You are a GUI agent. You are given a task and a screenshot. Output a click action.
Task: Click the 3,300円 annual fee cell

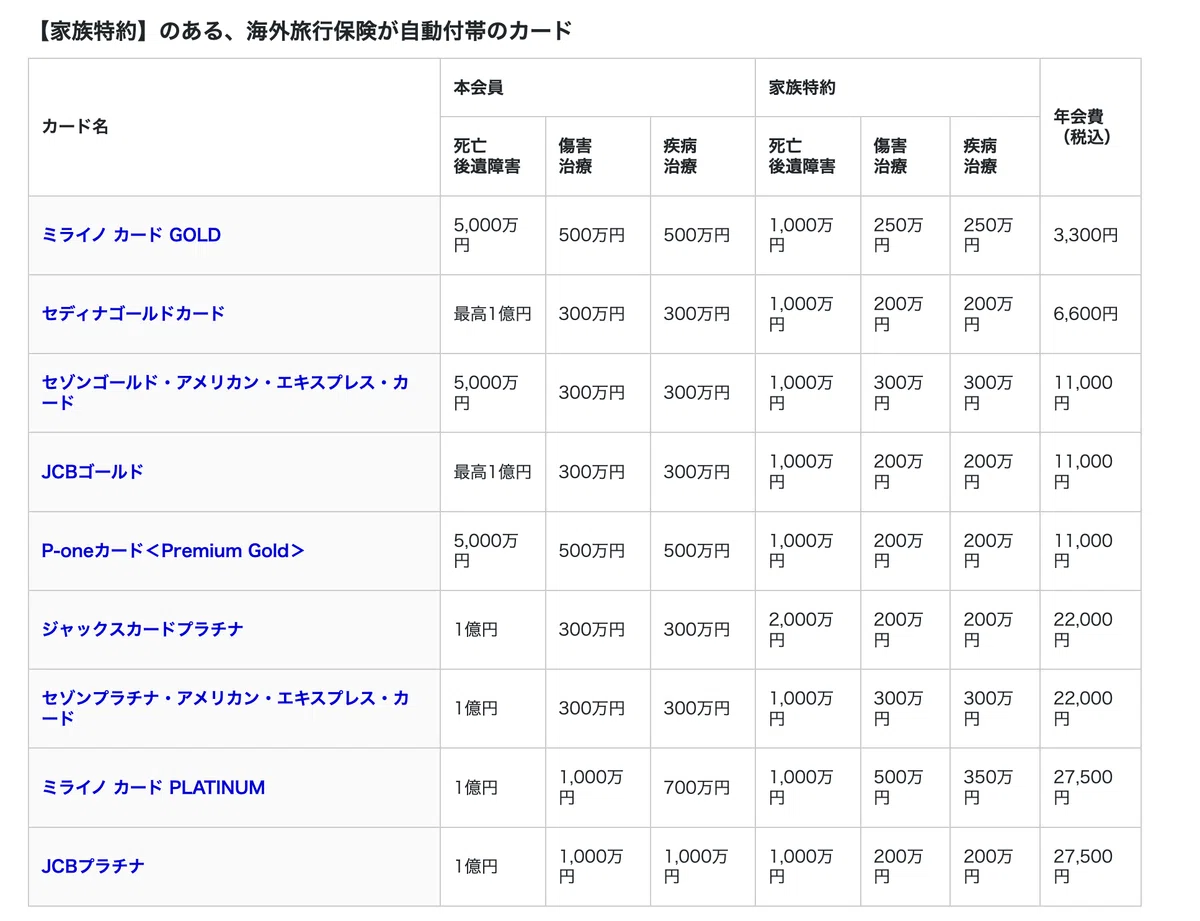point(1090,235)
